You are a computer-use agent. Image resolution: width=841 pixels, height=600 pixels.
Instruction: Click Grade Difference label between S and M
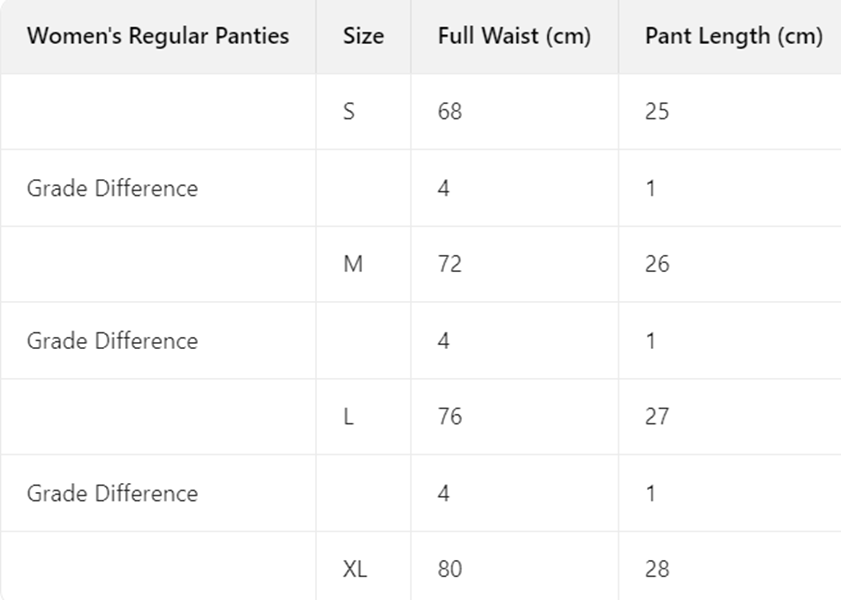point(112,189)
